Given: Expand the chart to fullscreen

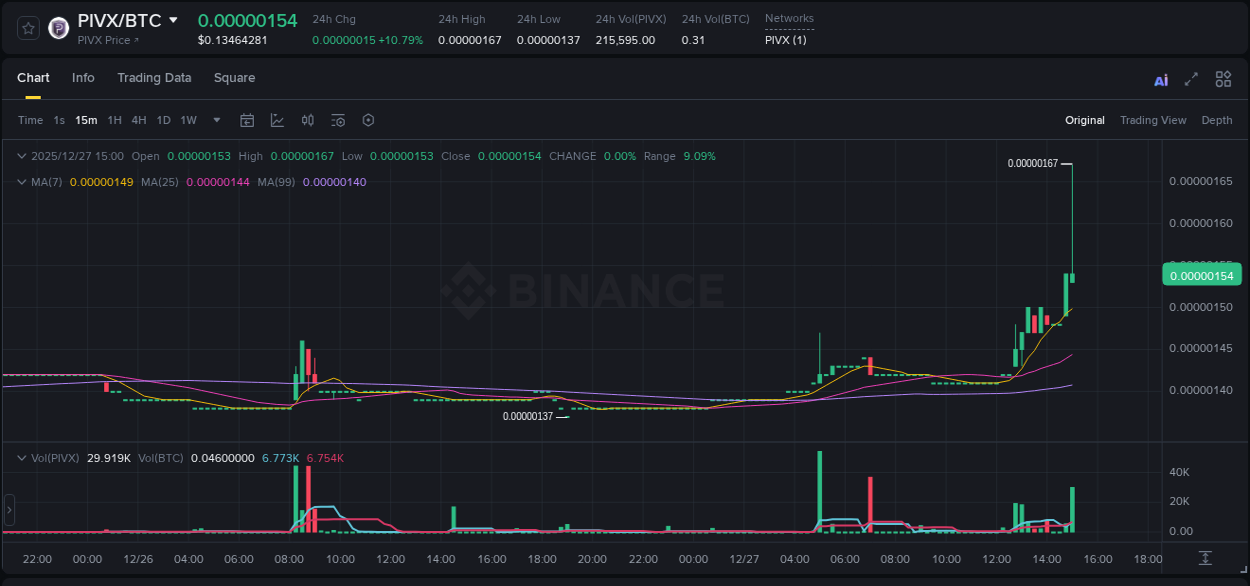Looking at the screenshot, I should (x=1190, y=79).
